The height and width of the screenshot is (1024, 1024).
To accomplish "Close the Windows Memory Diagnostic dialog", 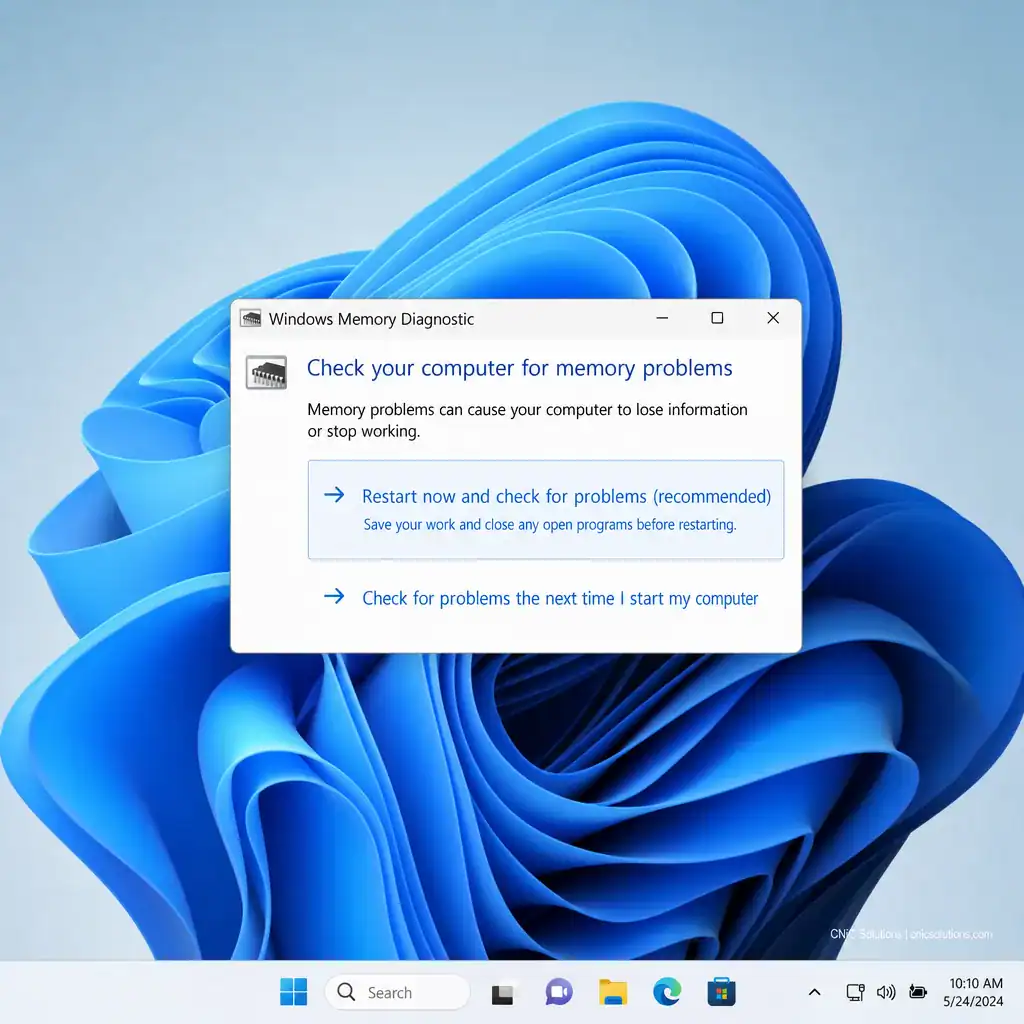I will click(x=773, y=318).
